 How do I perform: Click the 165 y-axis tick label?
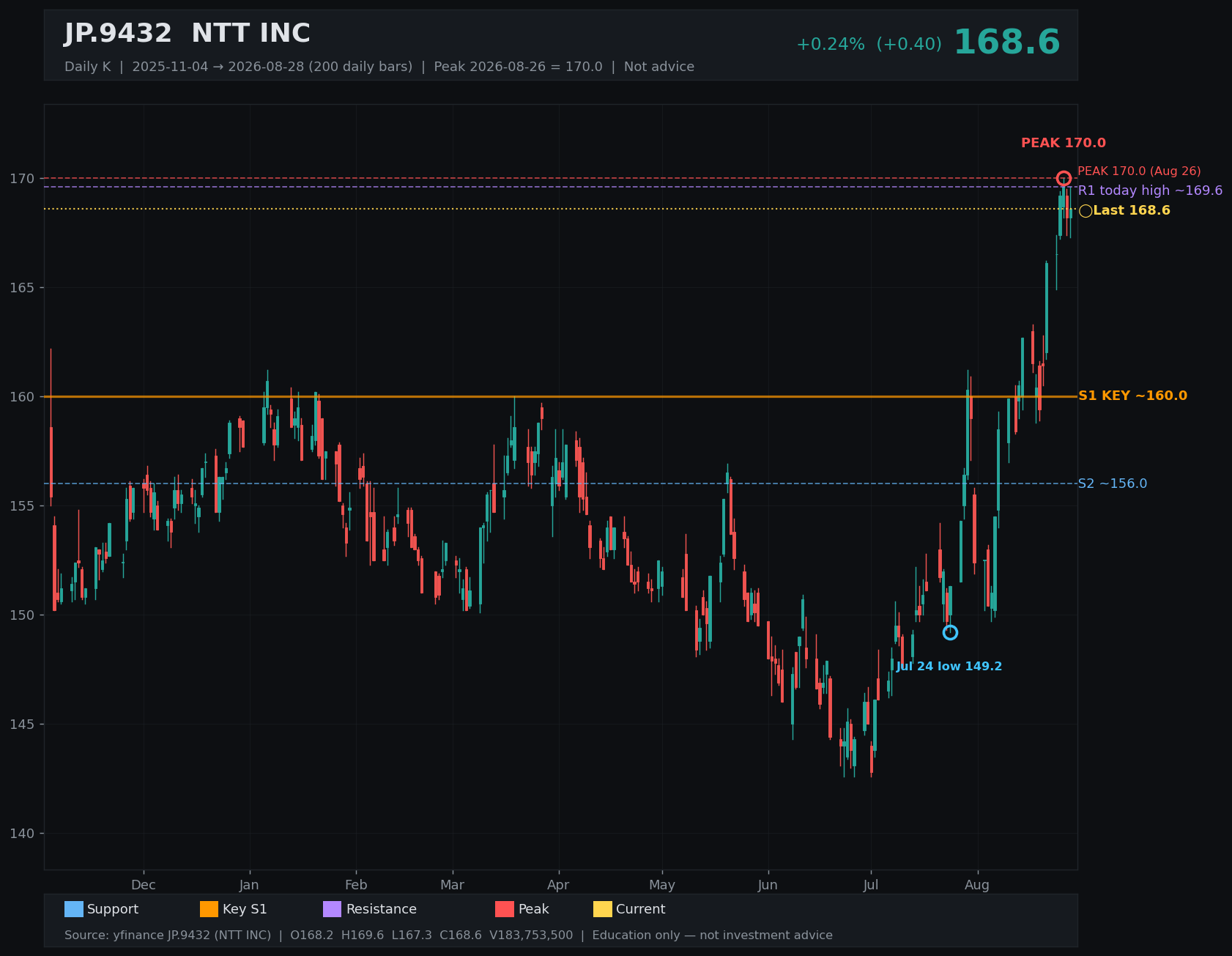tap(22, 288)
